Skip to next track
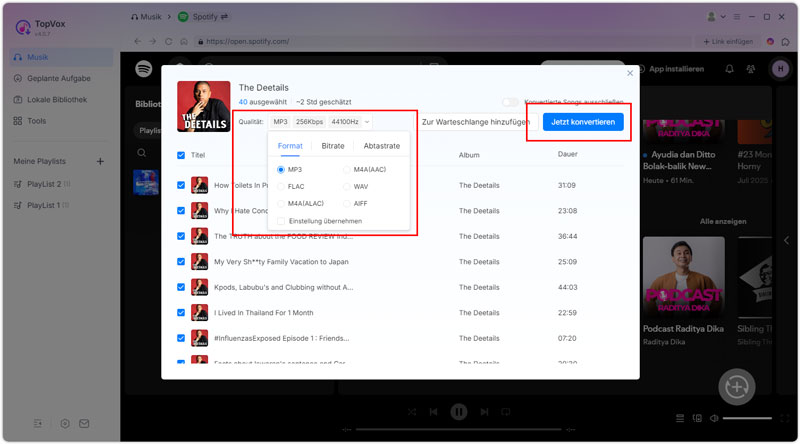800x444 pixels. (484, 412)
